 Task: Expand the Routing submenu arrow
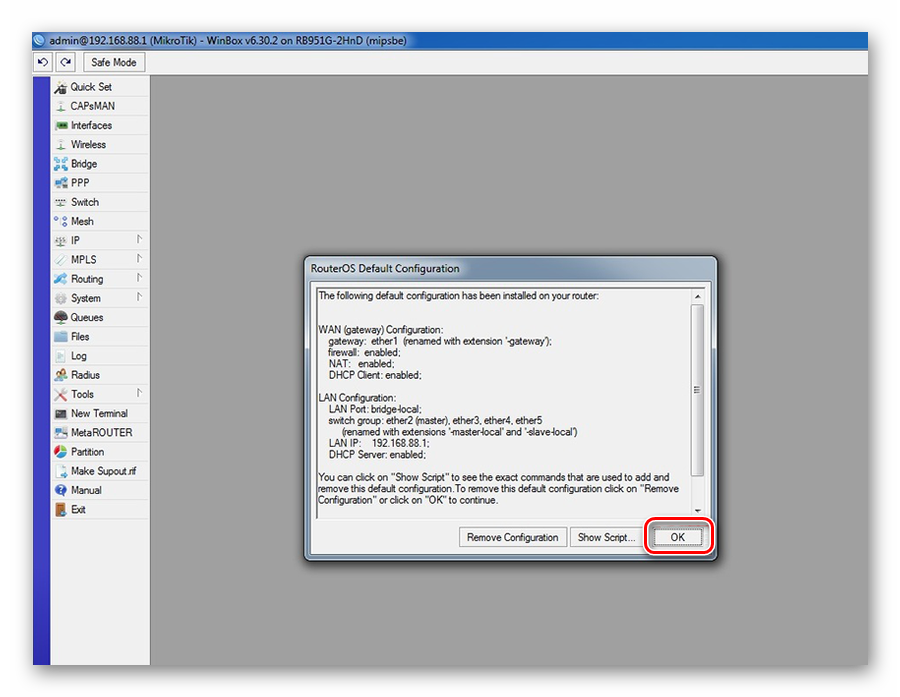pos(139,278)
